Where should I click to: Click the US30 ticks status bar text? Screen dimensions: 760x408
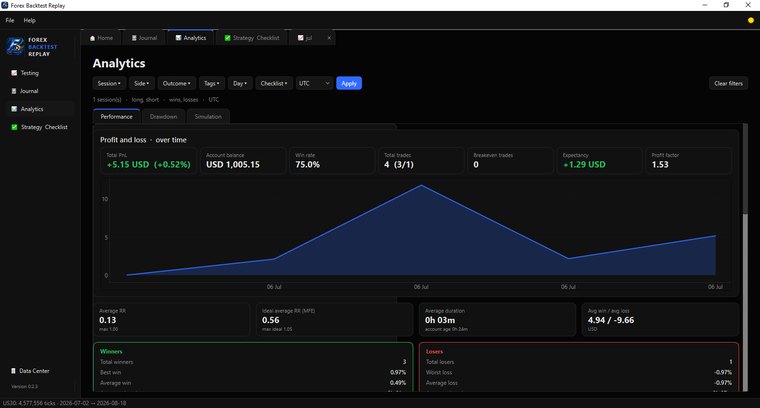[64, 403]
